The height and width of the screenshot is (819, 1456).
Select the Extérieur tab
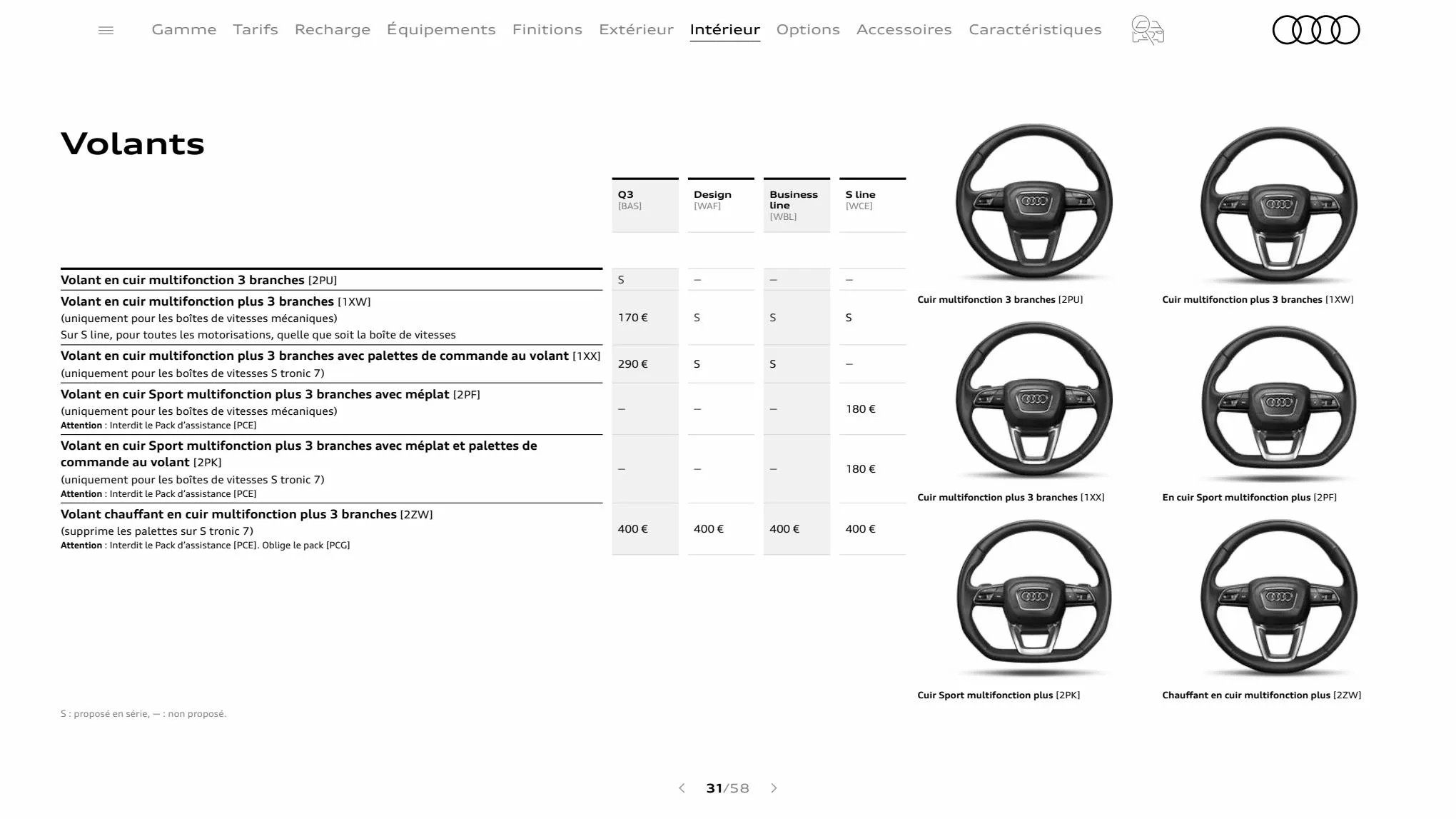[636, 29]
